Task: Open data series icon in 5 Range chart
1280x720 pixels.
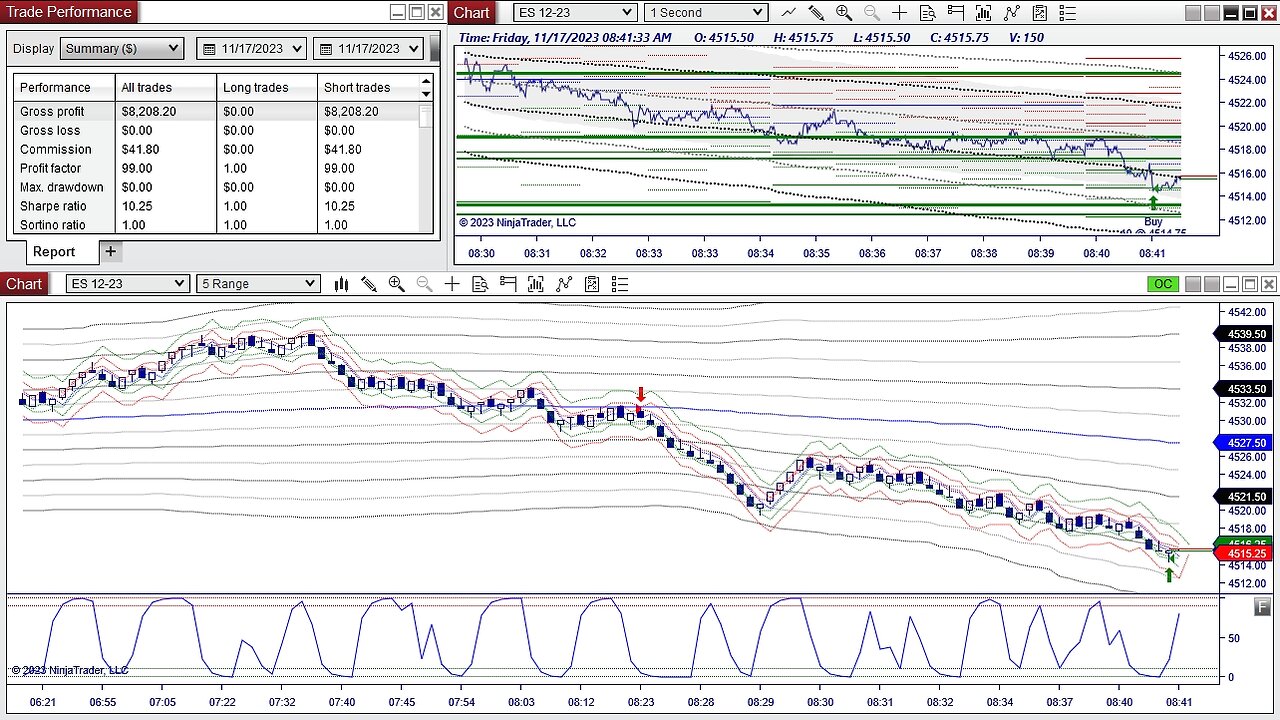Action: (536, 284)
